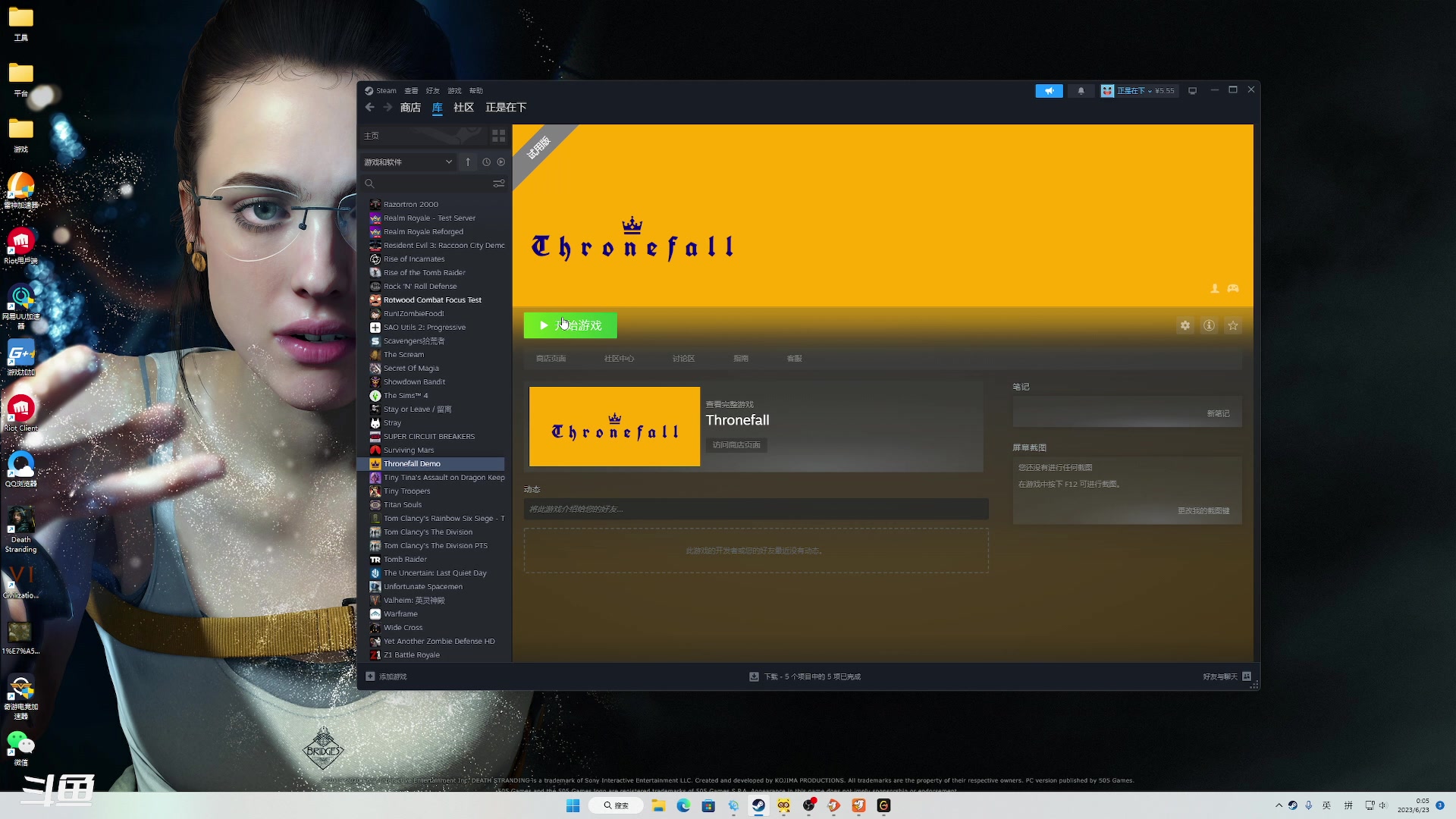Open Steam from the Windows taskbar
The width and height of the screenshot is (1456, 819).
coord(758,805)
